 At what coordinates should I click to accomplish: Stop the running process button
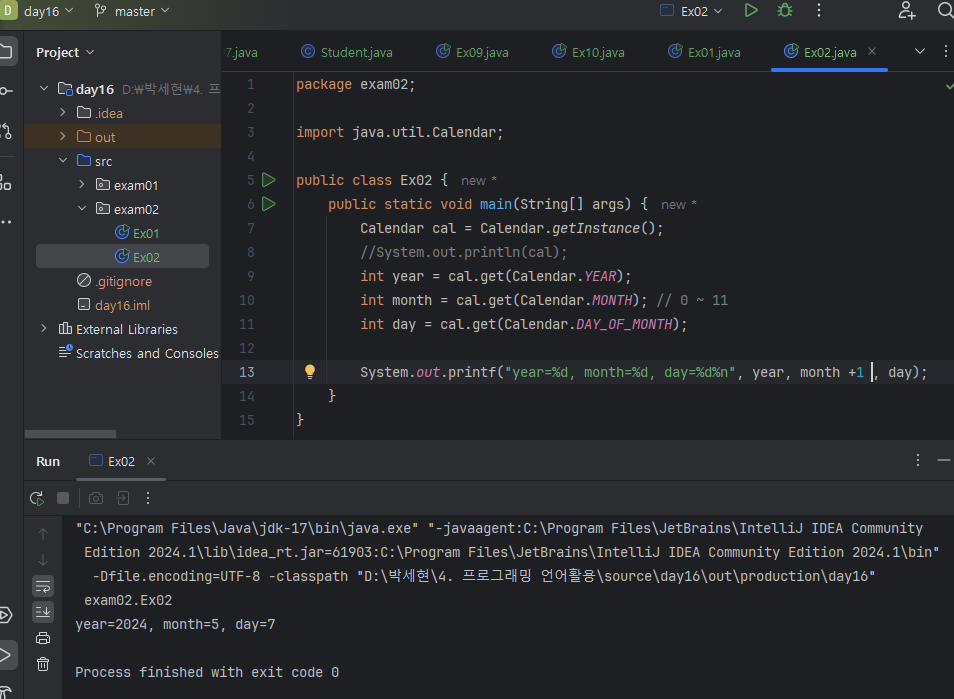click(63, 498)
